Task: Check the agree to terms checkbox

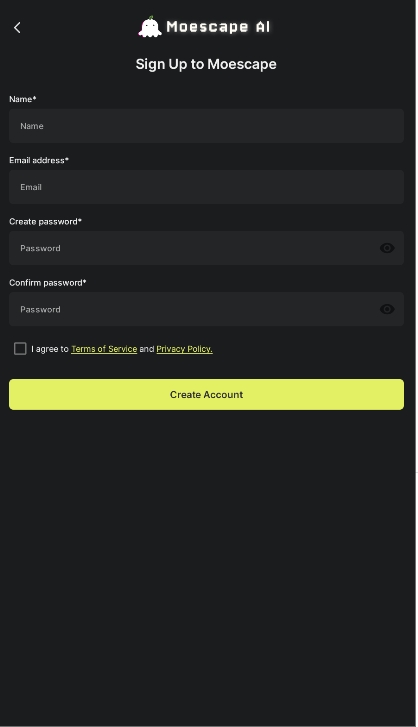Action: pos(20,349)
